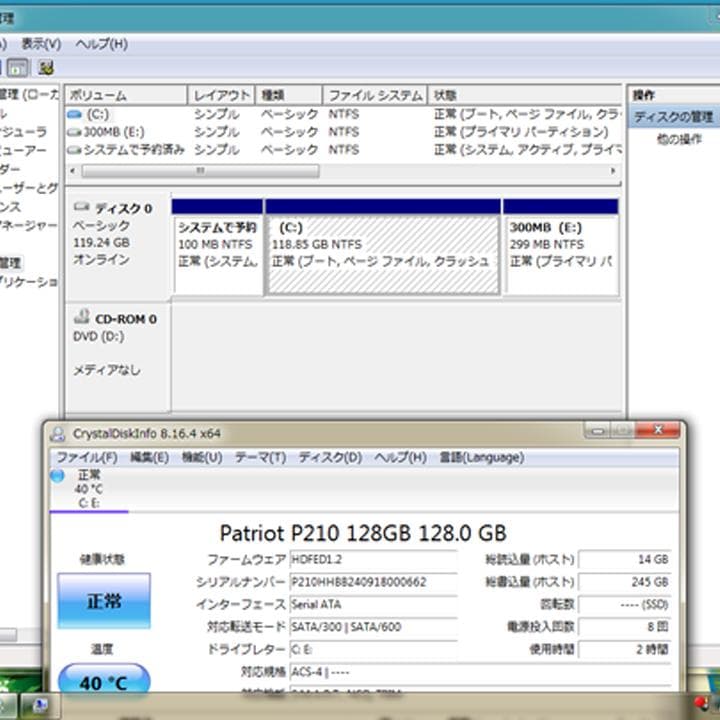The image size is (720, 720).
Task: Click DVD (D:) label text
Action: (x=98, y=337)
